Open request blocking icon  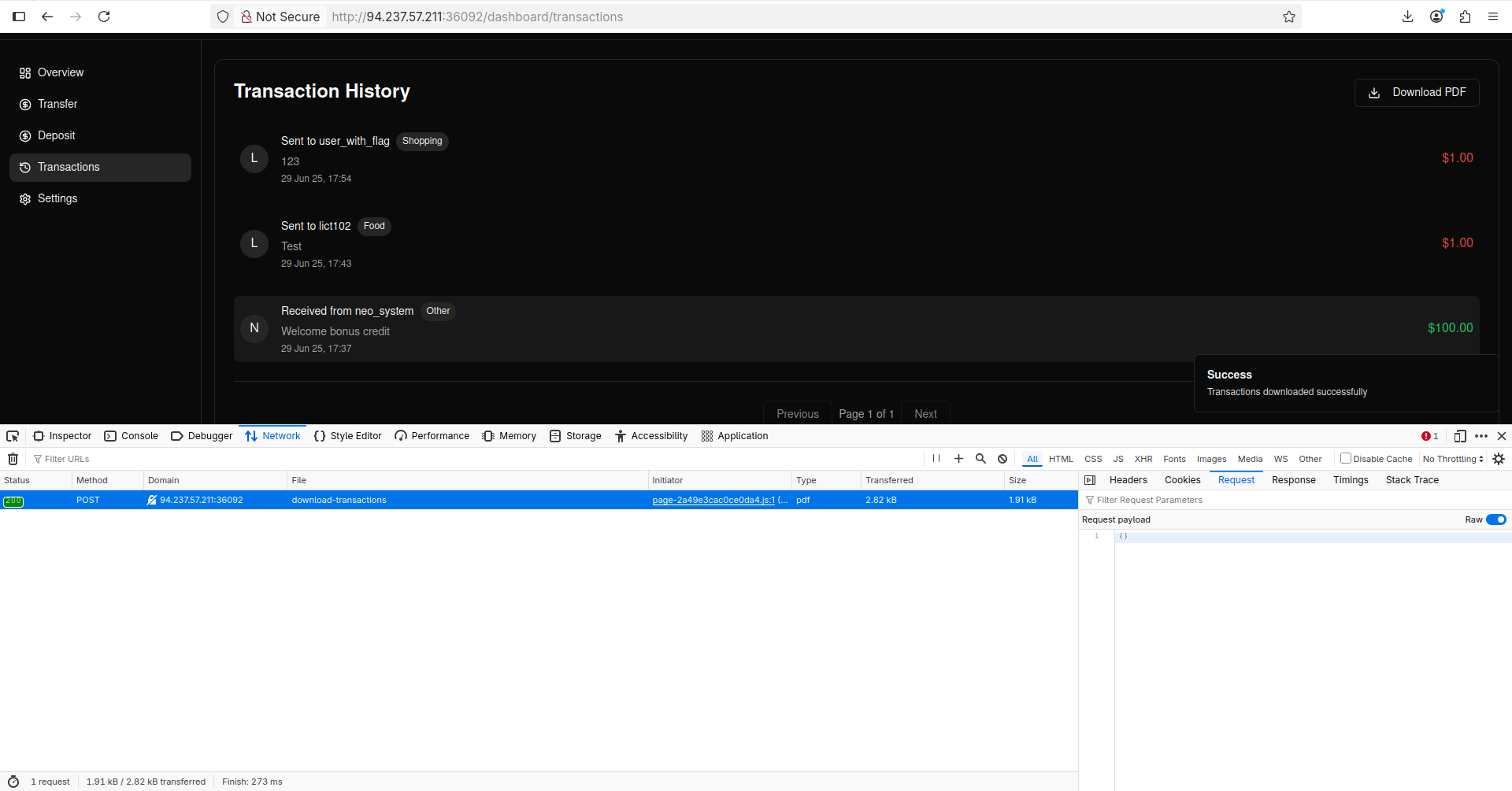[1002, 459]
